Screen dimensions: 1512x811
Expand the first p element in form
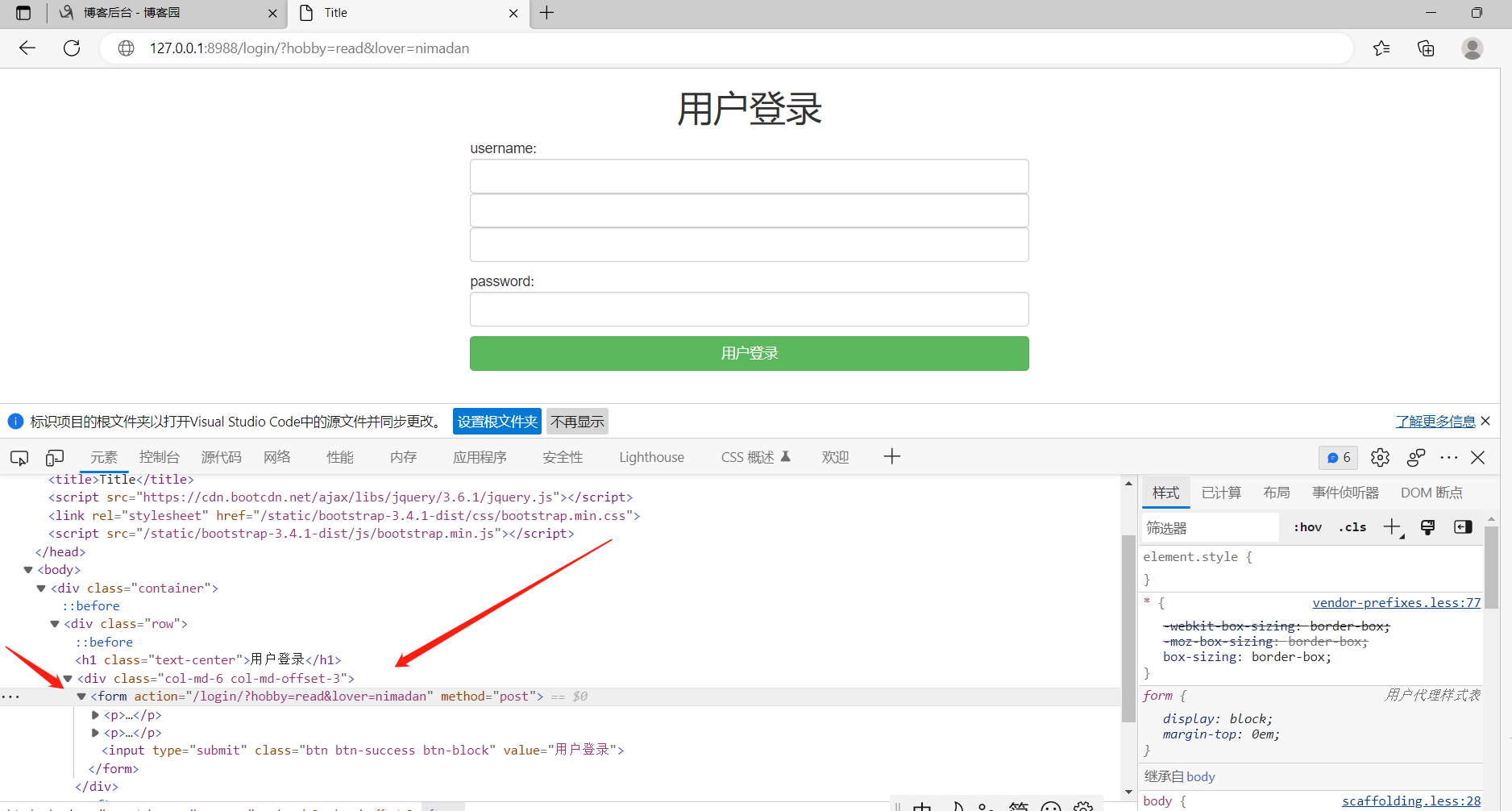(95, 715)
